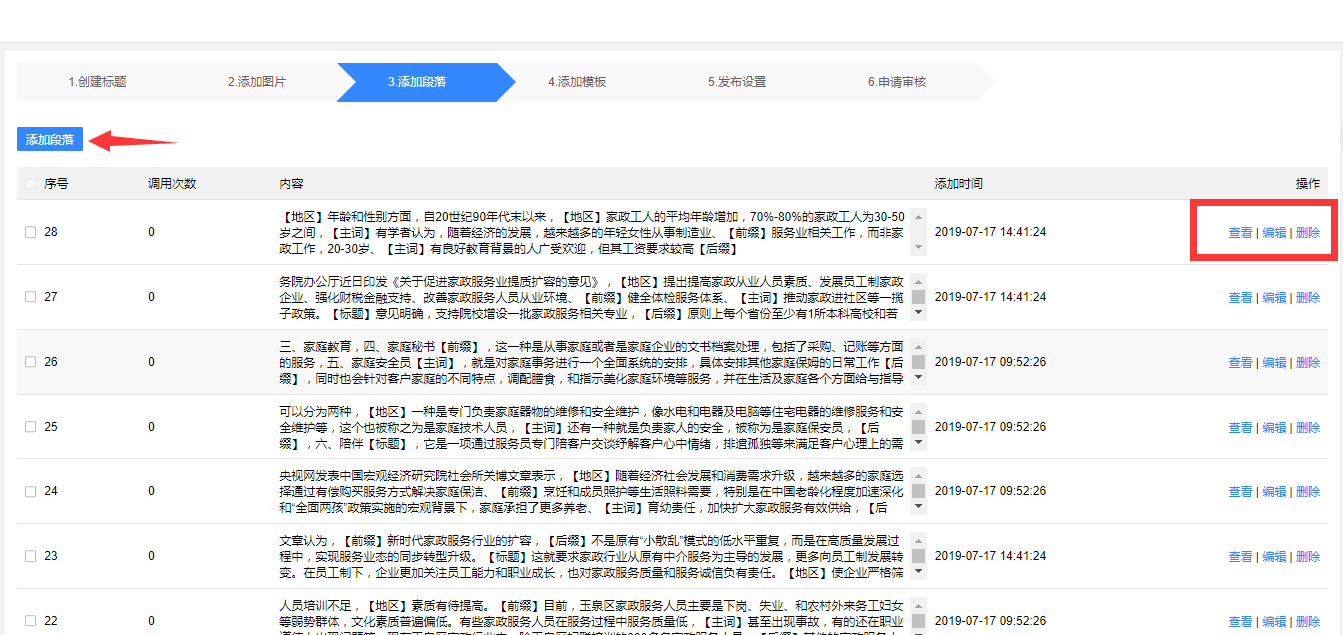This screenshot has height=635, width=1343.
Task: Jump to step 6.申请审核
Action: 897,82
